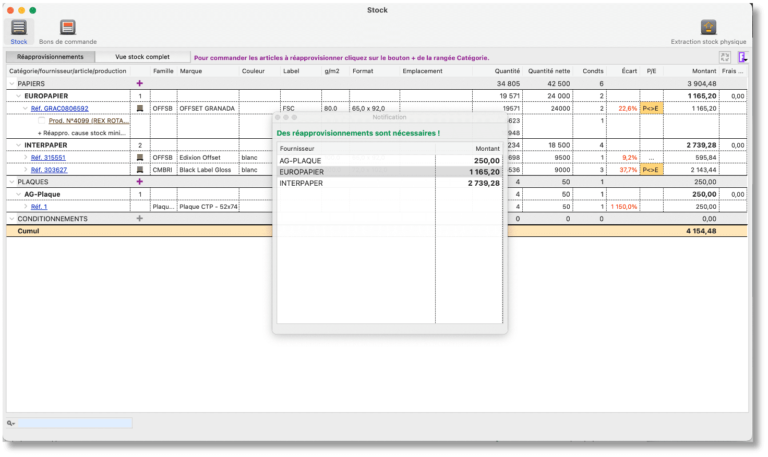
Task: Expand the Réf. 303627 row
Action: point(25,170)
